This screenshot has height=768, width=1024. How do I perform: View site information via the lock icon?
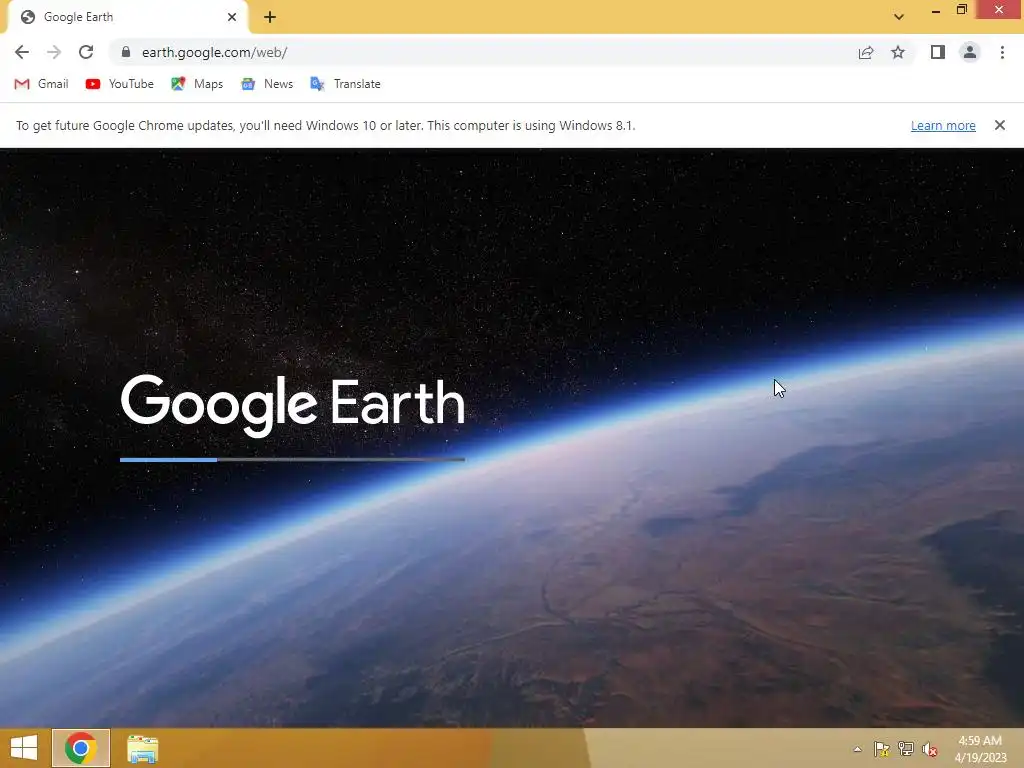tap(126, 52)
